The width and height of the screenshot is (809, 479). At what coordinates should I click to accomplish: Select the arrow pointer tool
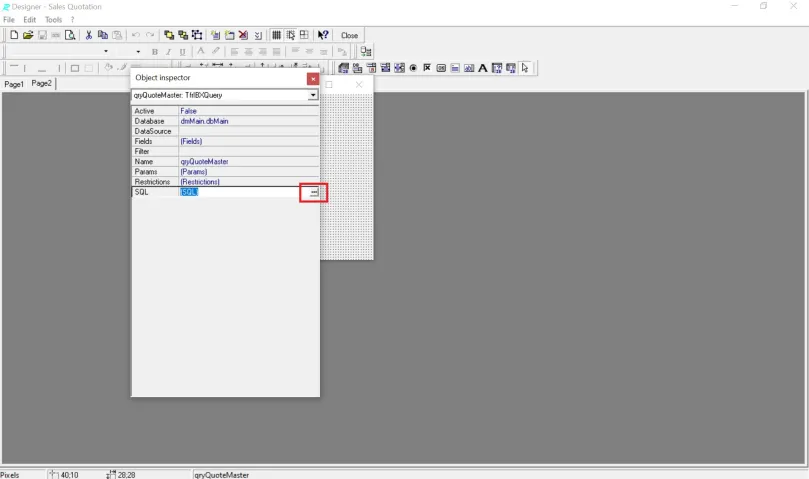[x=525, y=68]
